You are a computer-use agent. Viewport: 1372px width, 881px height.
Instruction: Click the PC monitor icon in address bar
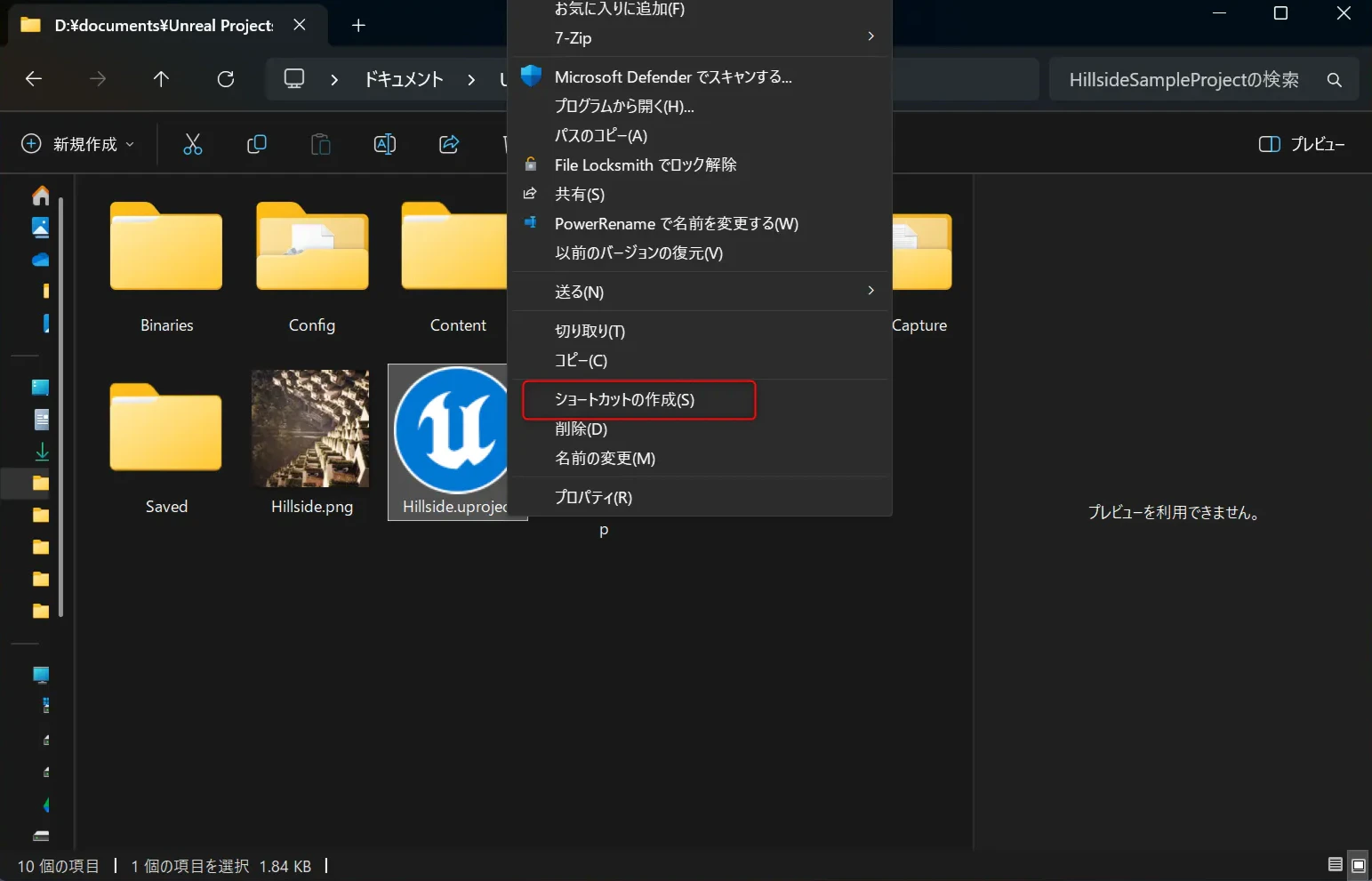(294, 79)
